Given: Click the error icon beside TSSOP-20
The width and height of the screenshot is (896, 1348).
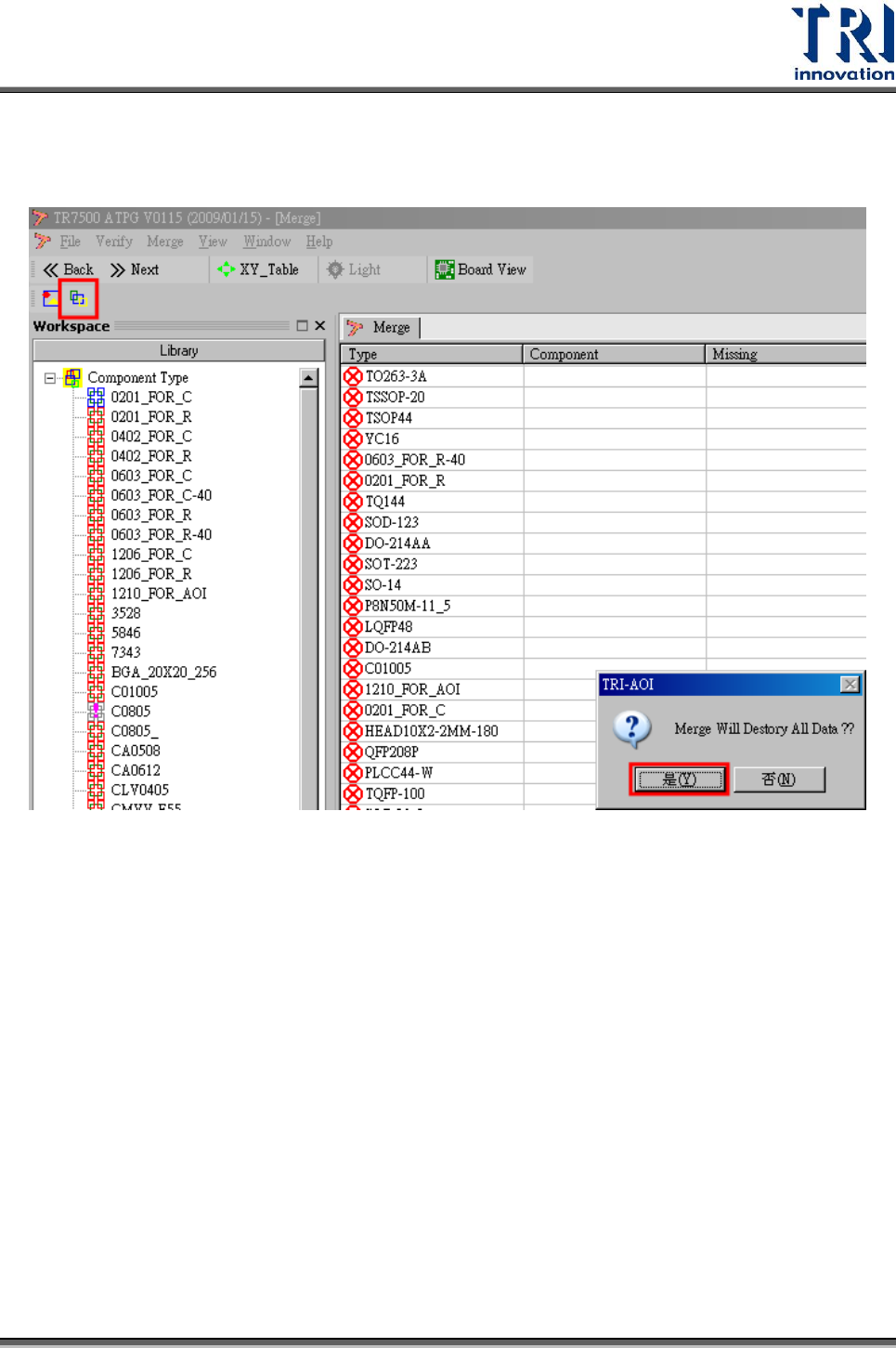Looking at the screenshot, I should pyautogui.click(x=353, y=397).
